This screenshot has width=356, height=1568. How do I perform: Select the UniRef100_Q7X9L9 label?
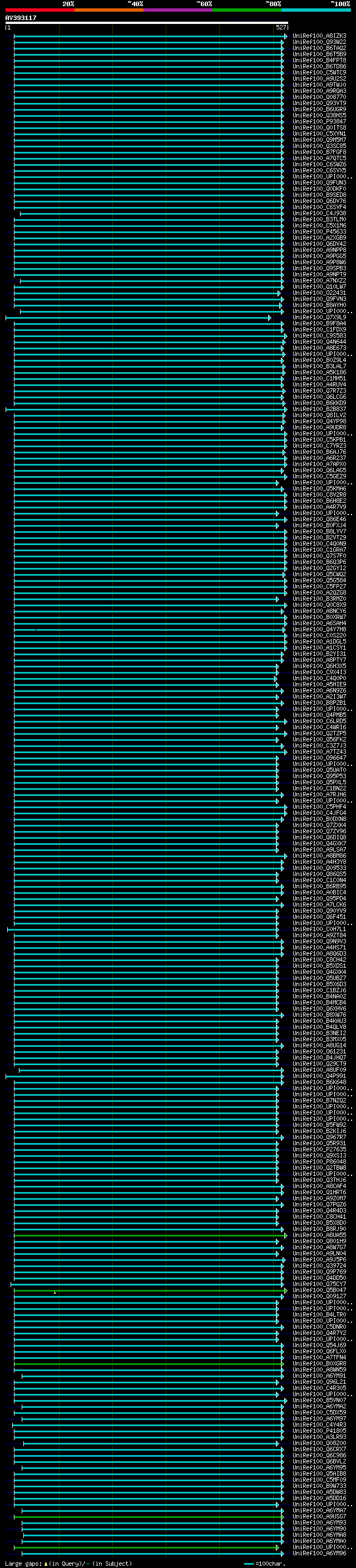(319, 317)
